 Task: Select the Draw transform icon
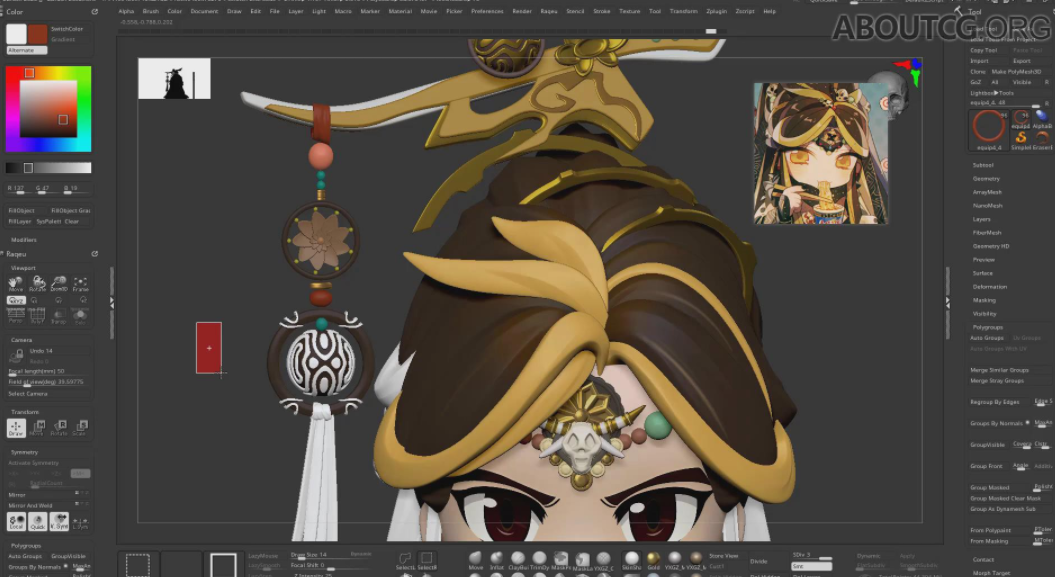(x=16, y=428)
